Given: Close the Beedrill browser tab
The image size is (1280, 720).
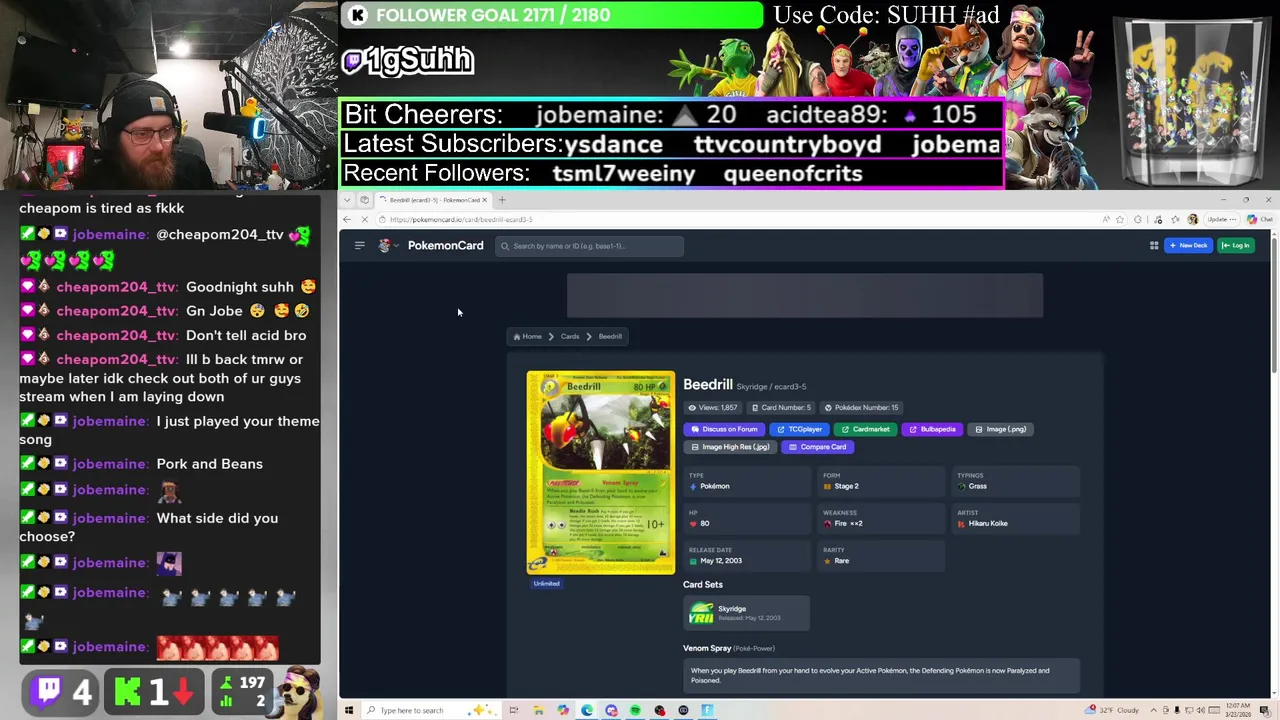Looking at the screenshot, I should coord(484,200).
